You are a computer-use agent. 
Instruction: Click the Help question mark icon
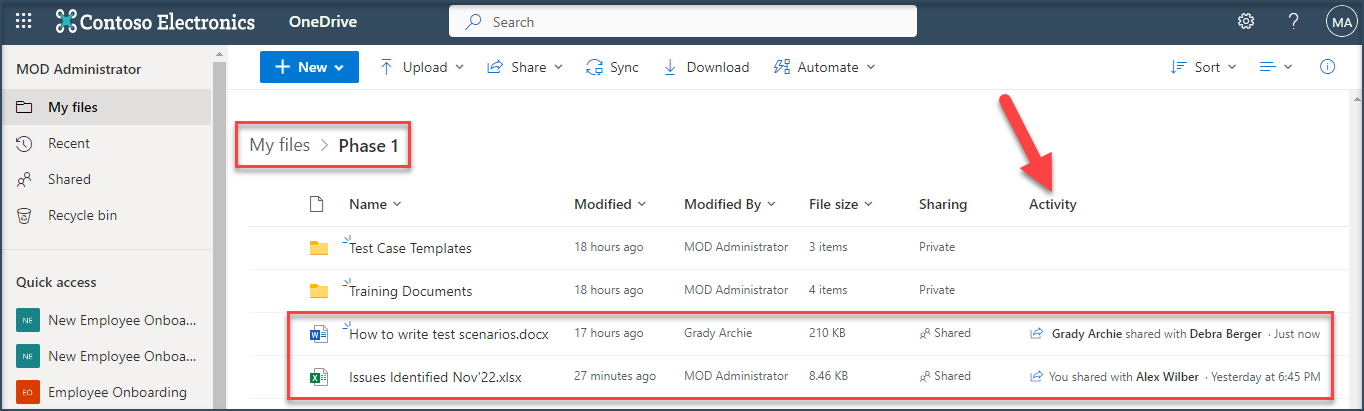point(1293,21)
